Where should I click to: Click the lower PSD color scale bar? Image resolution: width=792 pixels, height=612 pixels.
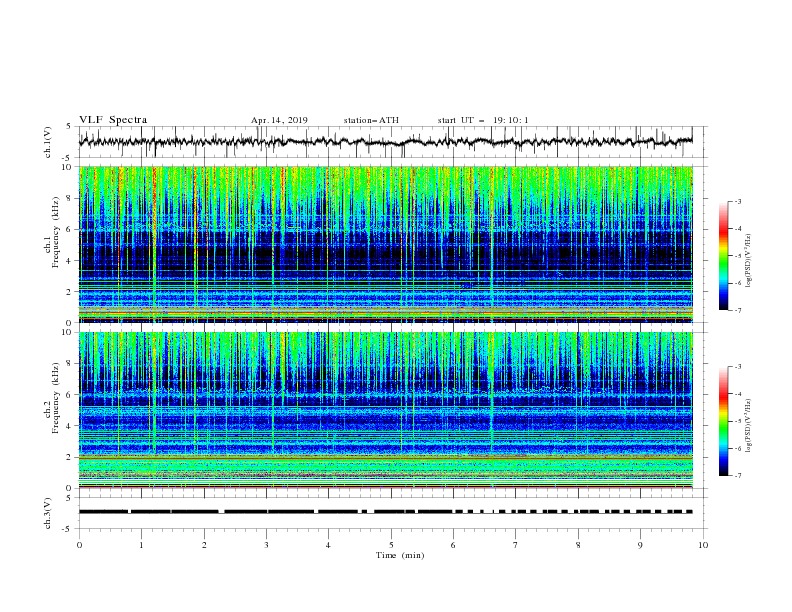(723, 421)
